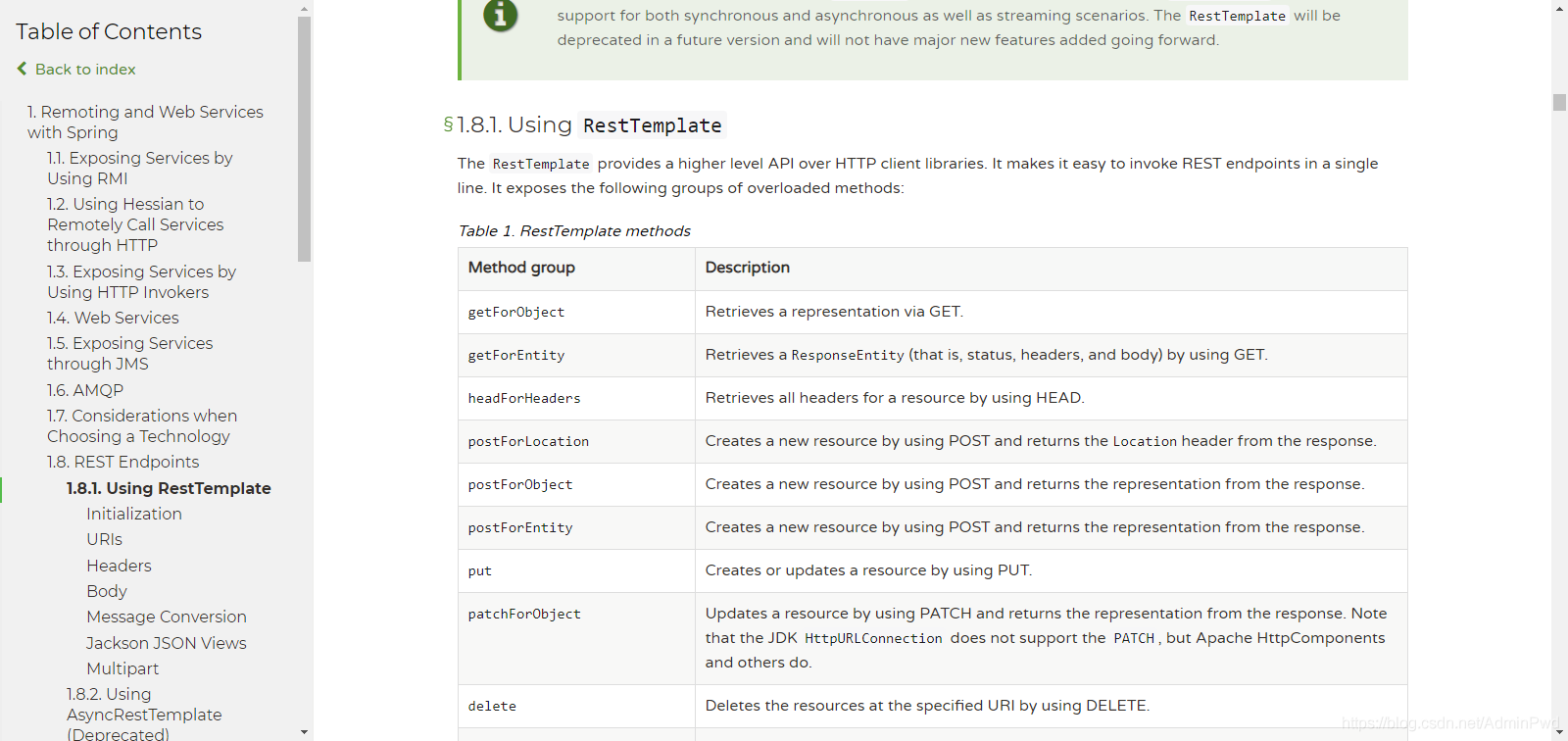
Task: Click 'Retrieves a representation via GET.' description
Action: pyautogui.click(x=834, y=312)
